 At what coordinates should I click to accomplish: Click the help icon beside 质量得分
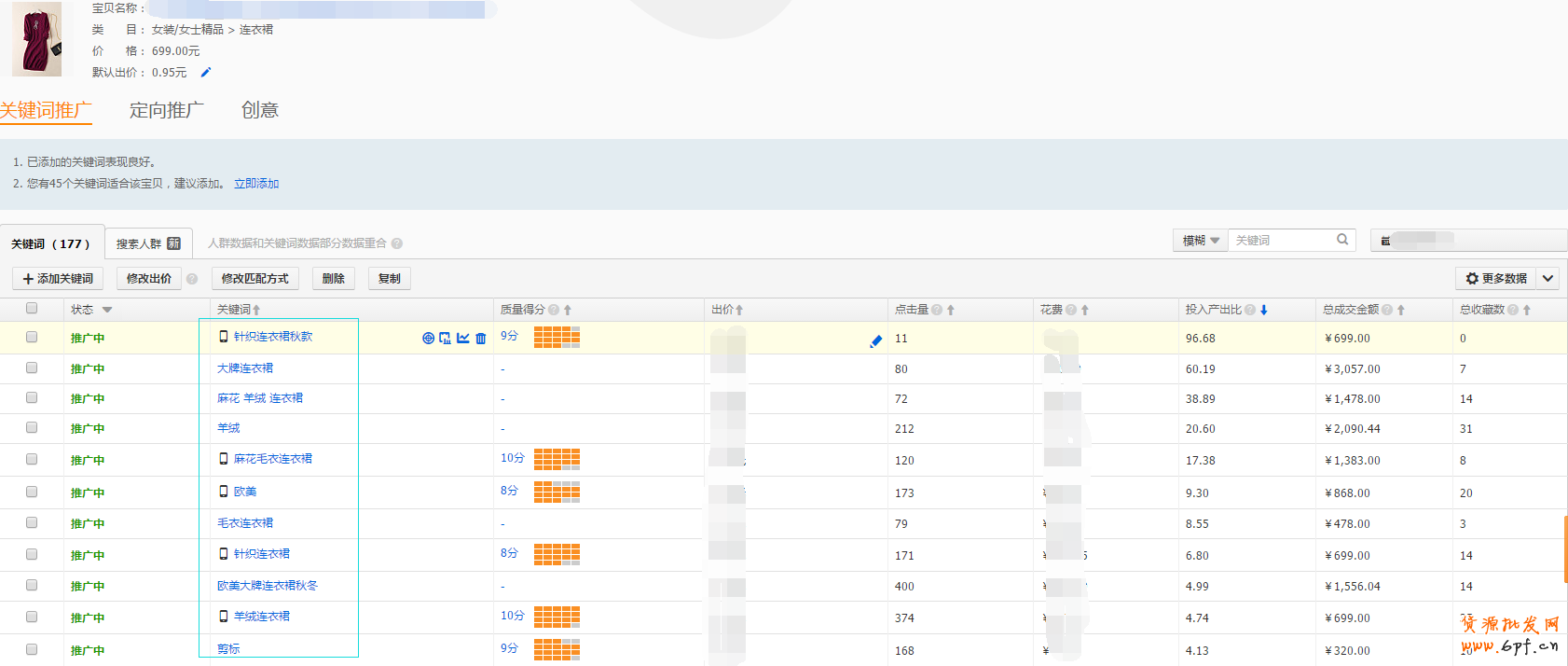pyautogui.click(x=554, y=310)
